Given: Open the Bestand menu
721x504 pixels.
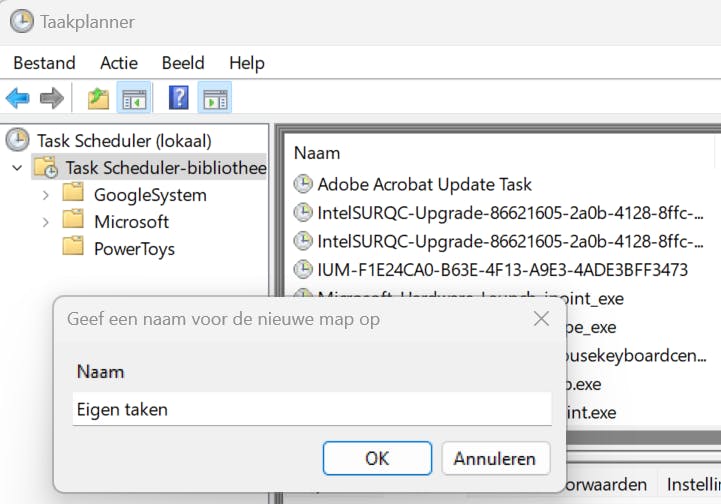Looking at the screenshot, I should click(44, 63).
